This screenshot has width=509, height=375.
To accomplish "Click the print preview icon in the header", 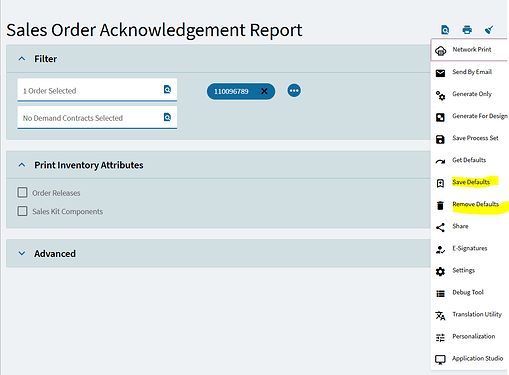I will 445,30.
